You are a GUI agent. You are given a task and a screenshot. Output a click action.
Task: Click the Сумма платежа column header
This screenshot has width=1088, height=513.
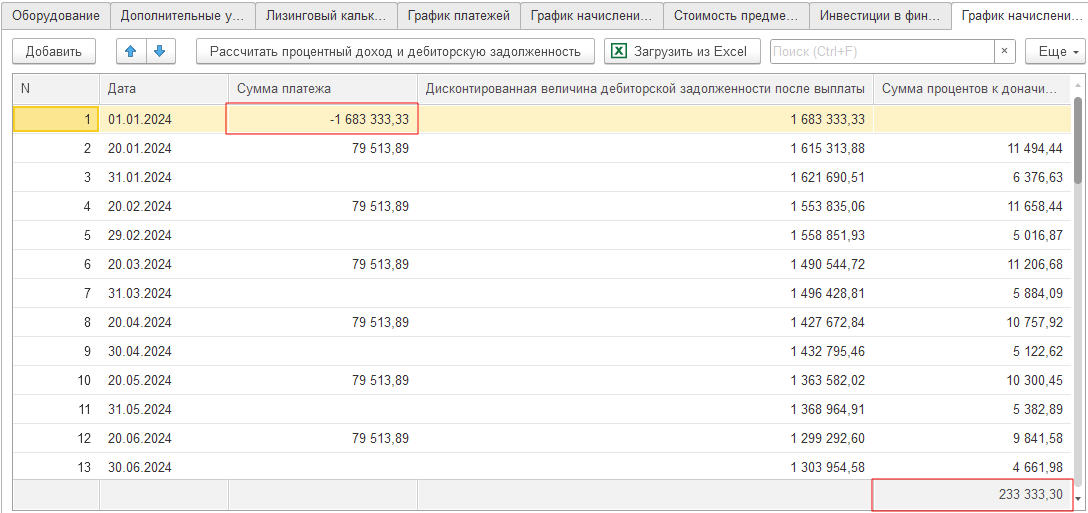[322, 89]
